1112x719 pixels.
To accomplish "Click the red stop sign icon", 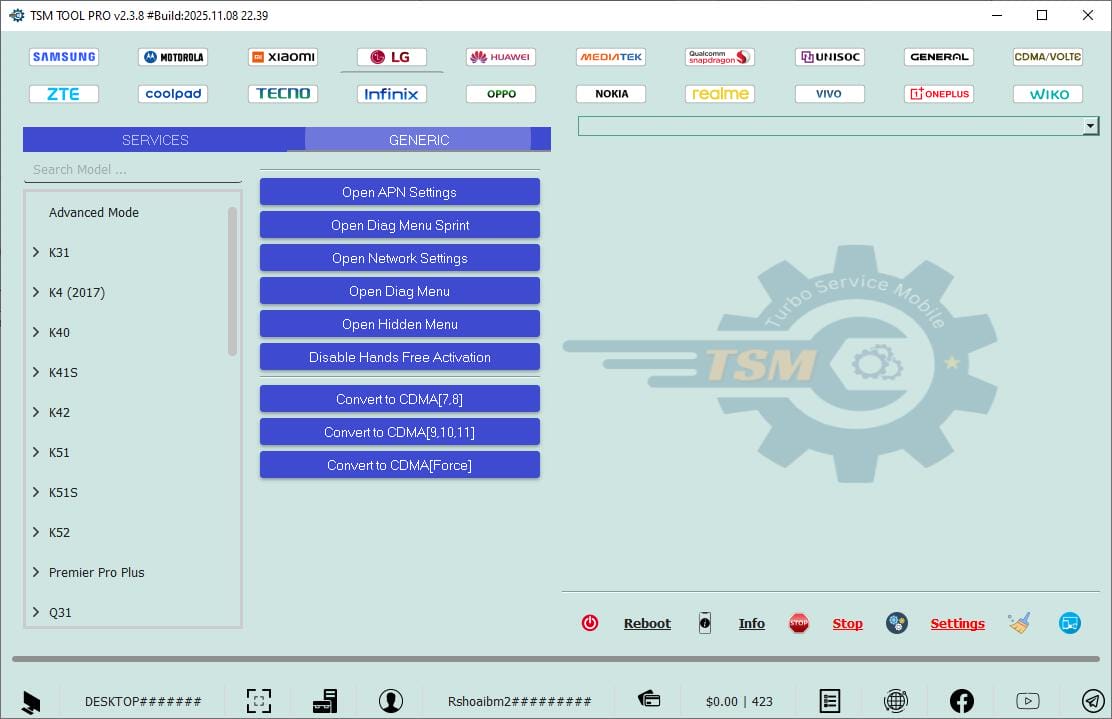I will (x=799, y=622).
